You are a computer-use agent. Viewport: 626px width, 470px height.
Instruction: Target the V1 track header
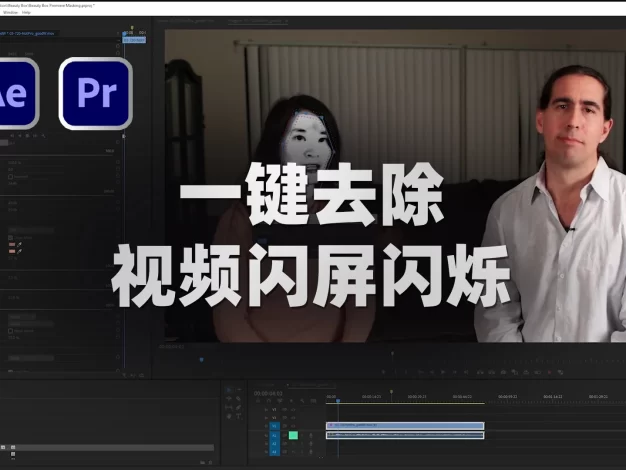point(274,426)
